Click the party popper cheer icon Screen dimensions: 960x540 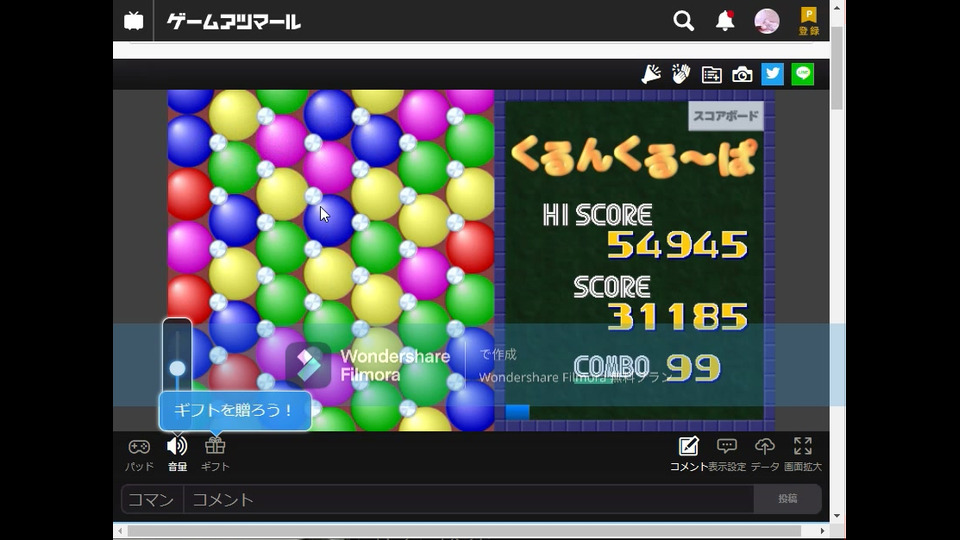[650, 74]
